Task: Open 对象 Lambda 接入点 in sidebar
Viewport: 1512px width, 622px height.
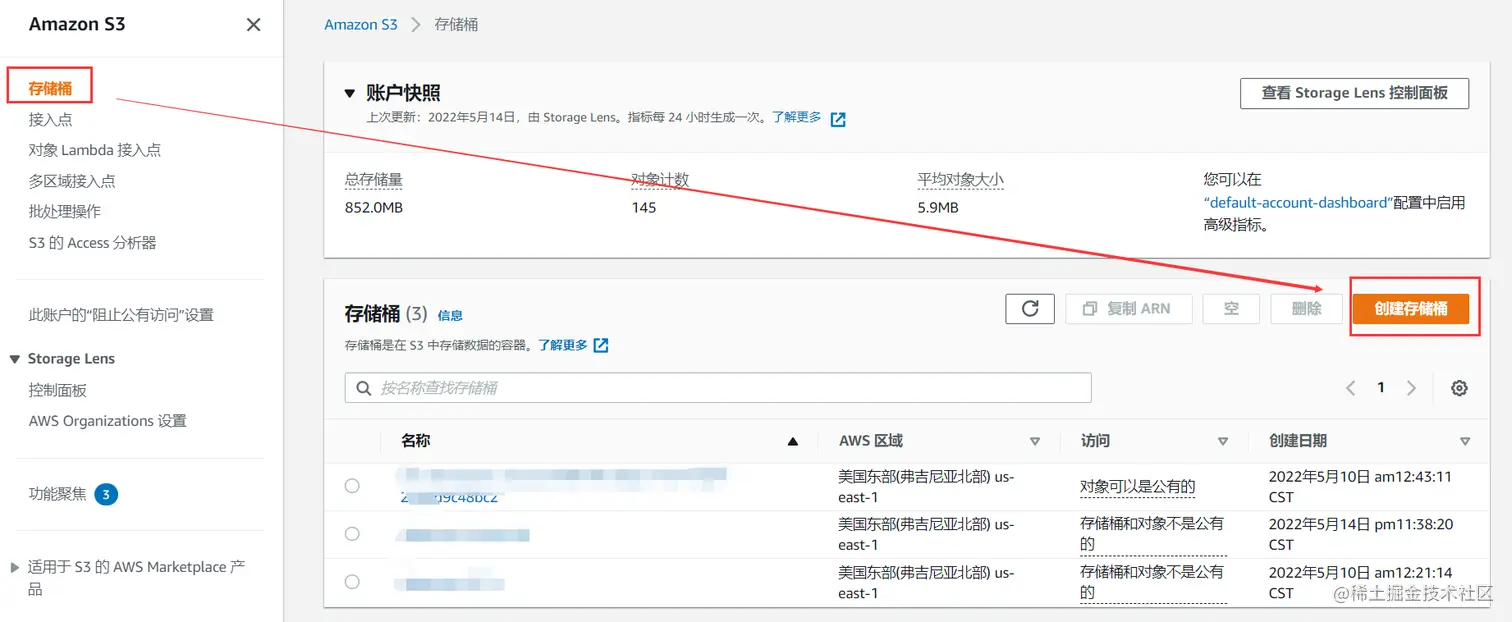Action: (95, 150)
